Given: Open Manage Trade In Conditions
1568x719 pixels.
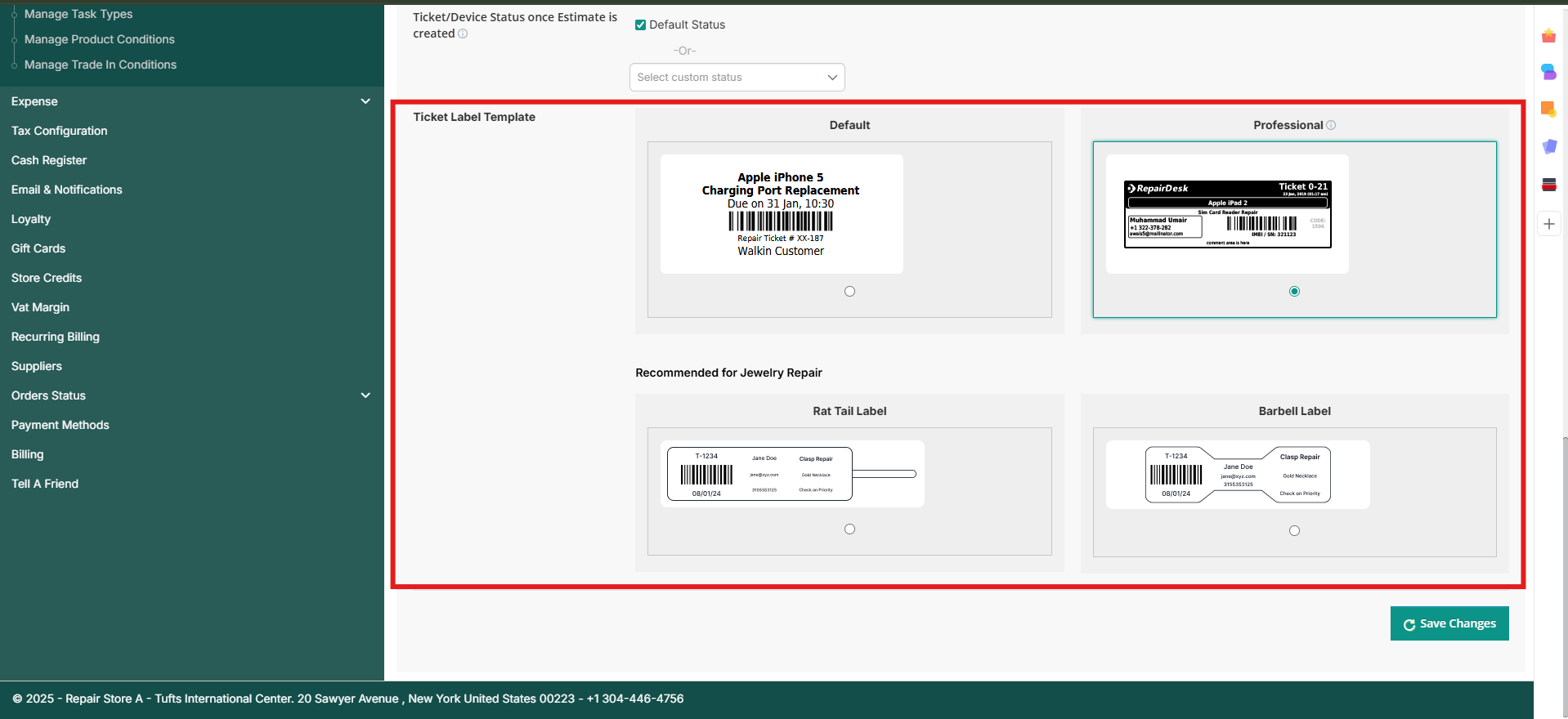Looking at the screenshot, I should (x=101, y=65).
